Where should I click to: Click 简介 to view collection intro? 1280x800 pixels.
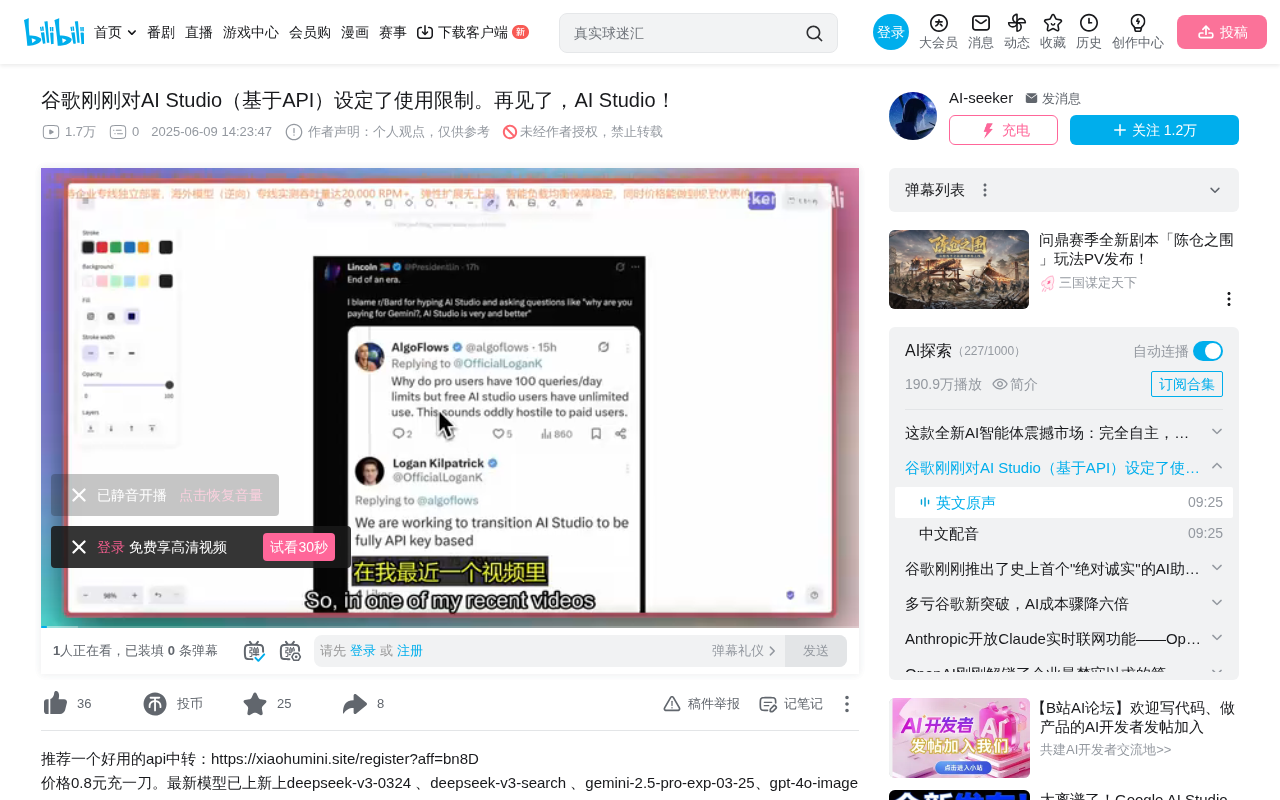coord(1015,384)
